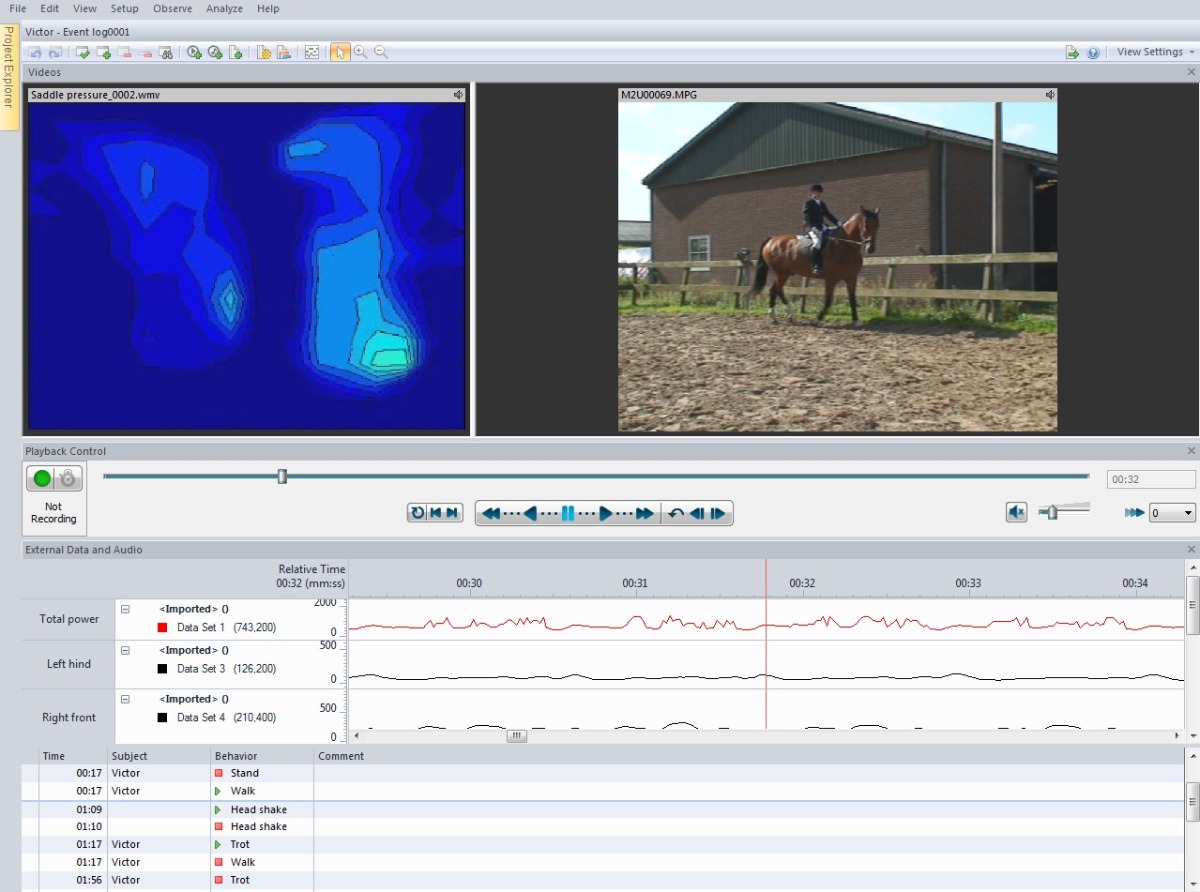This screenshot has width=1200, height=892.
Task: Click the Undo icon in the toolbar
Action: [35, 53]
